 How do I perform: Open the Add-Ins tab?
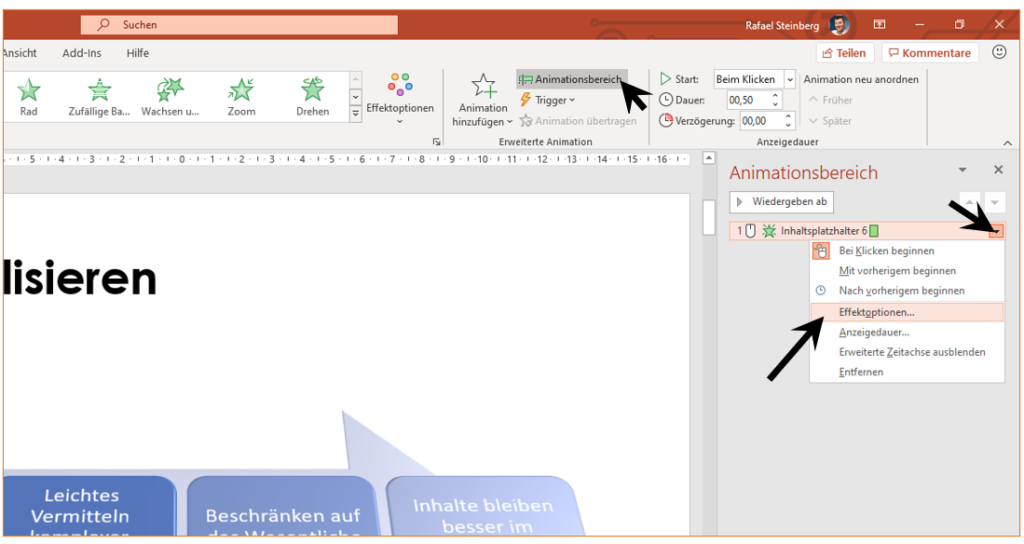point(82,53)
